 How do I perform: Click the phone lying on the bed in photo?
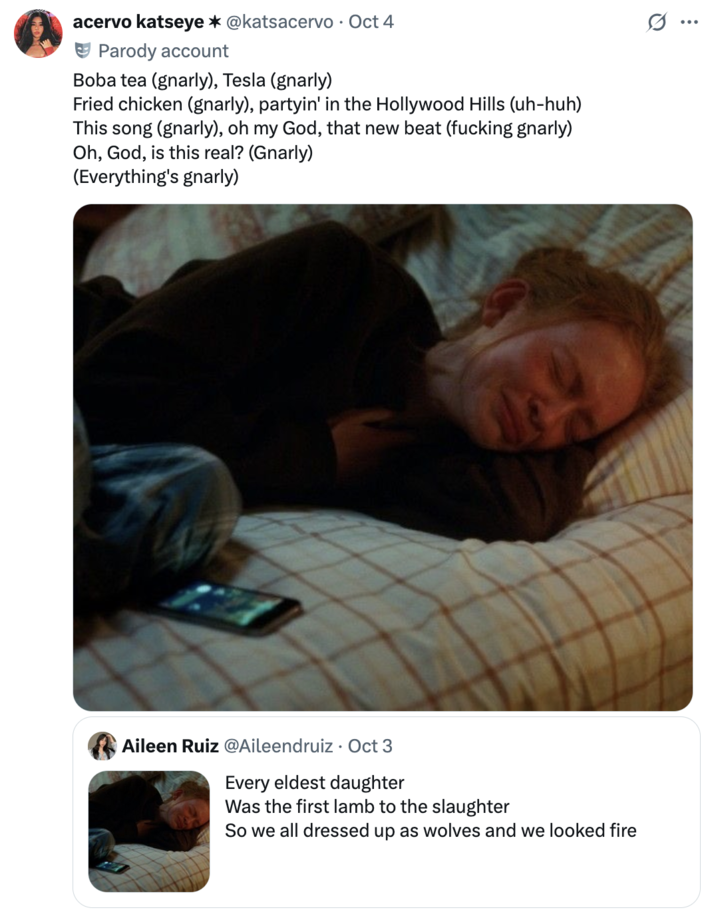click(228, 606)
